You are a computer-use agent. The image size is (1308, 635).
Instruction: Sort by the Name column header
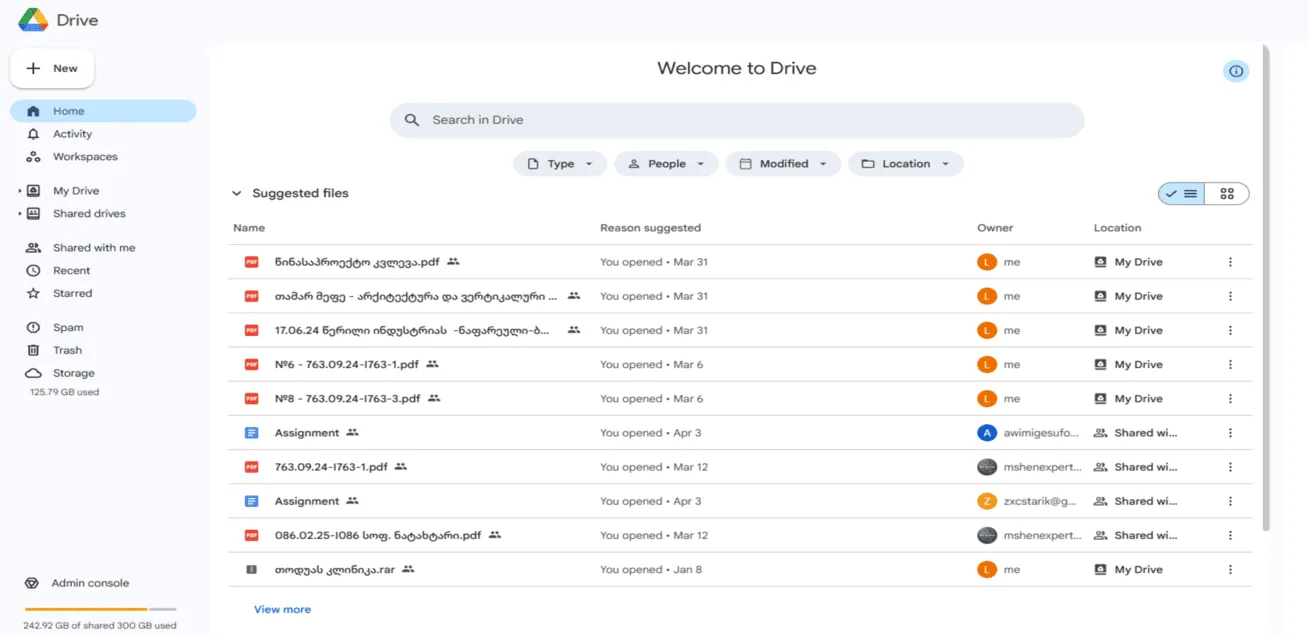click(249, 228)
